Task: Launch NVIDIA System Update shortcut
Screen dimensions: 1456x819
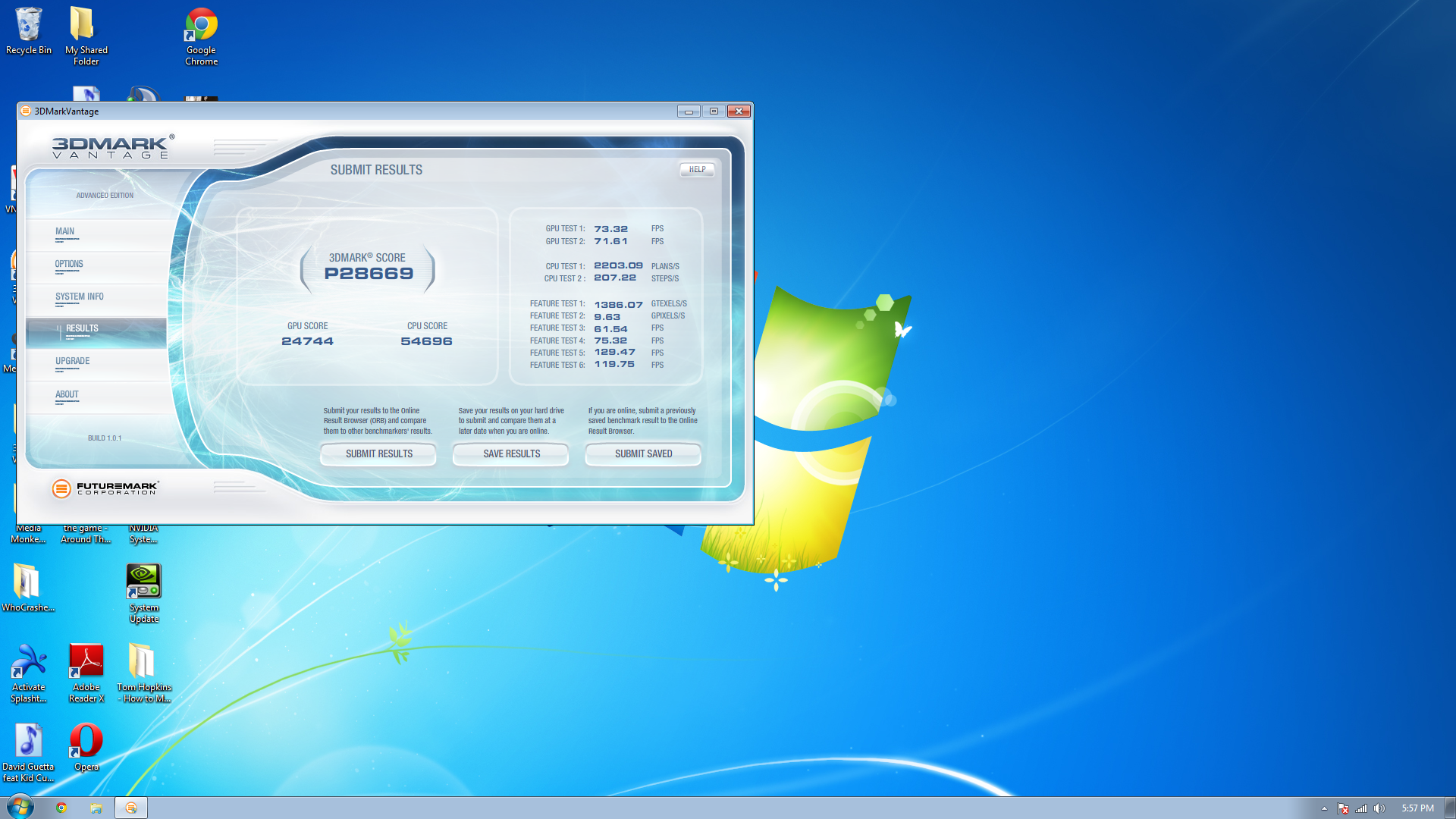Action: pyautogui.click(x=143, y=593)
